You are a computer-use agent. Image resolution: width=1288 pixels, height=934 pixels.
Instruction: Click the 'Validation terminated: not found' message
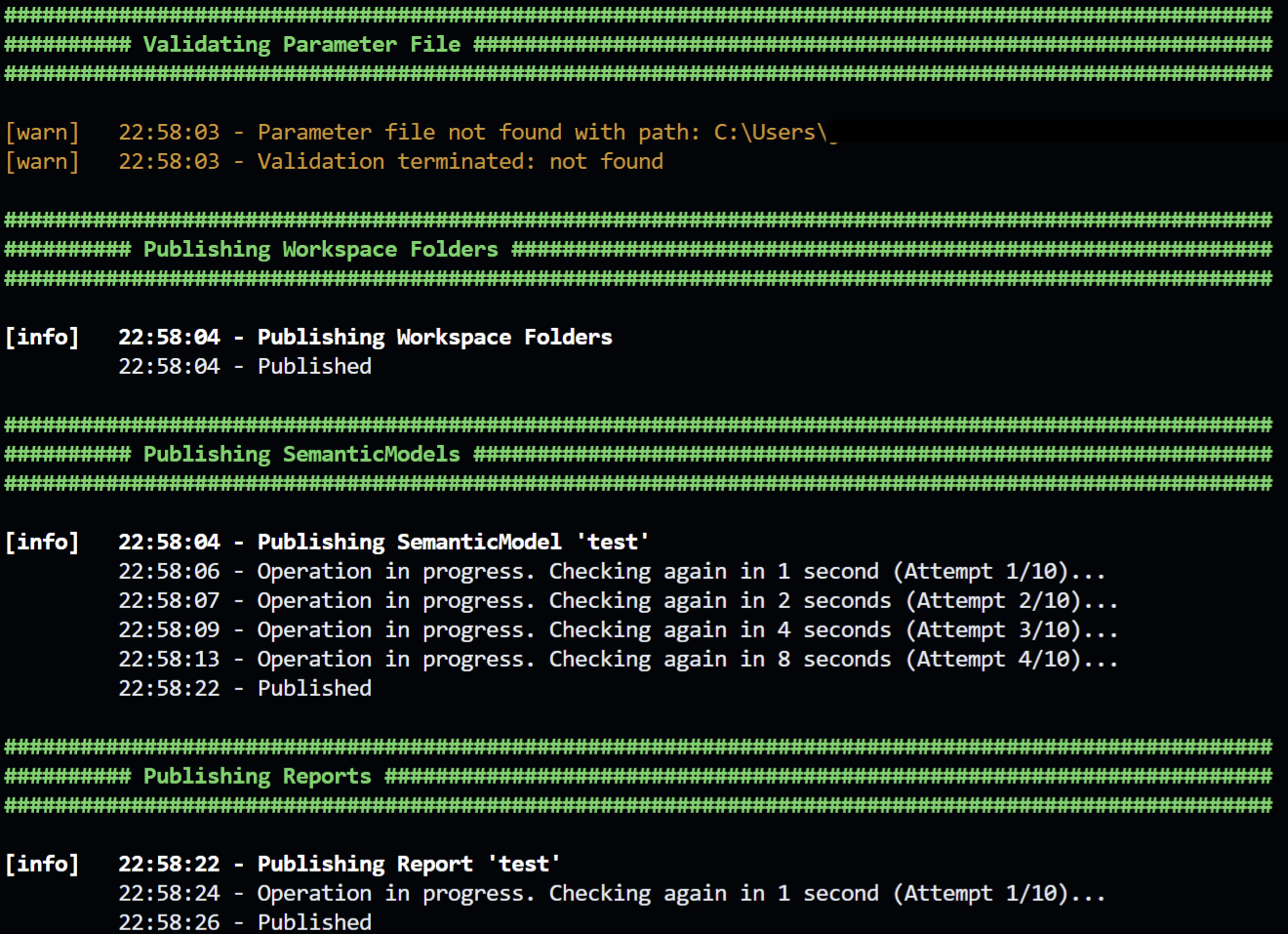click(460, 162)
